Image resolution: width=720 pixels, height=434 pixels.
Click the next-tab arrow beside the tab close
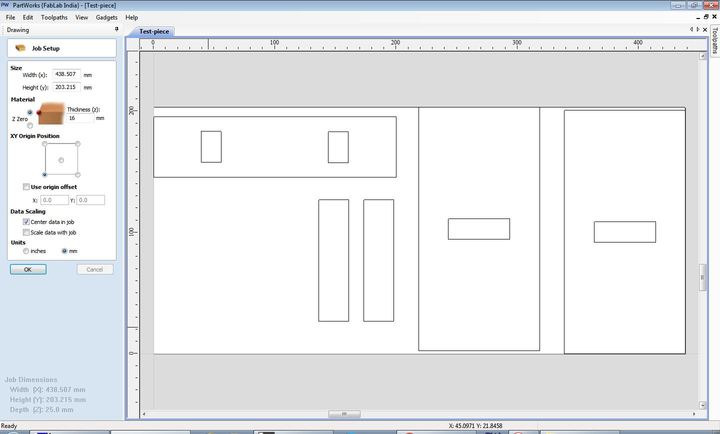coord(698,29)
